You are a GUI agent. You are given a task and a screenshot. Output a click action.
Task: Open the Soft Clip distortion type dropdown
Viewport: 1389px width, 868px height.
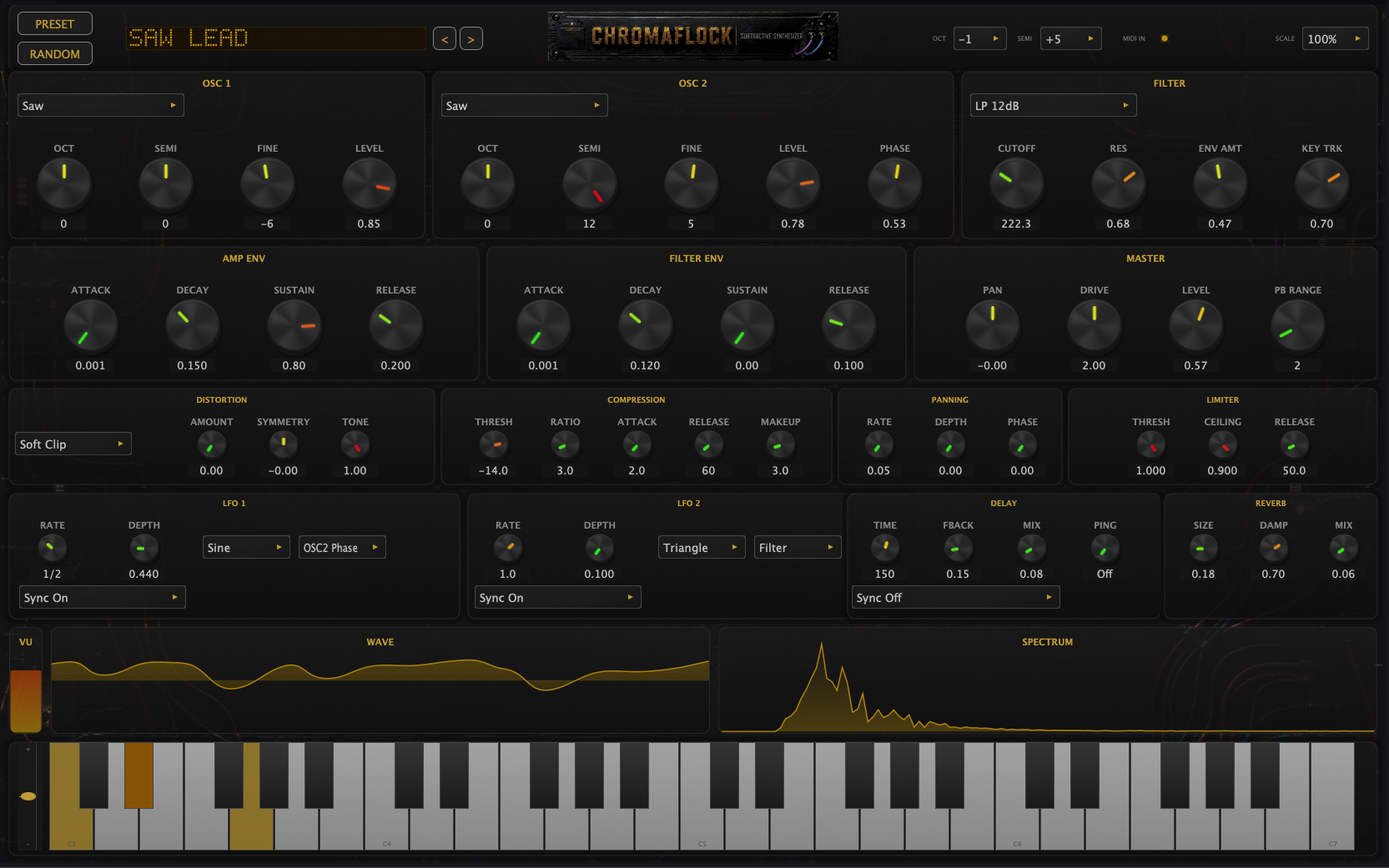coord(73,444)
